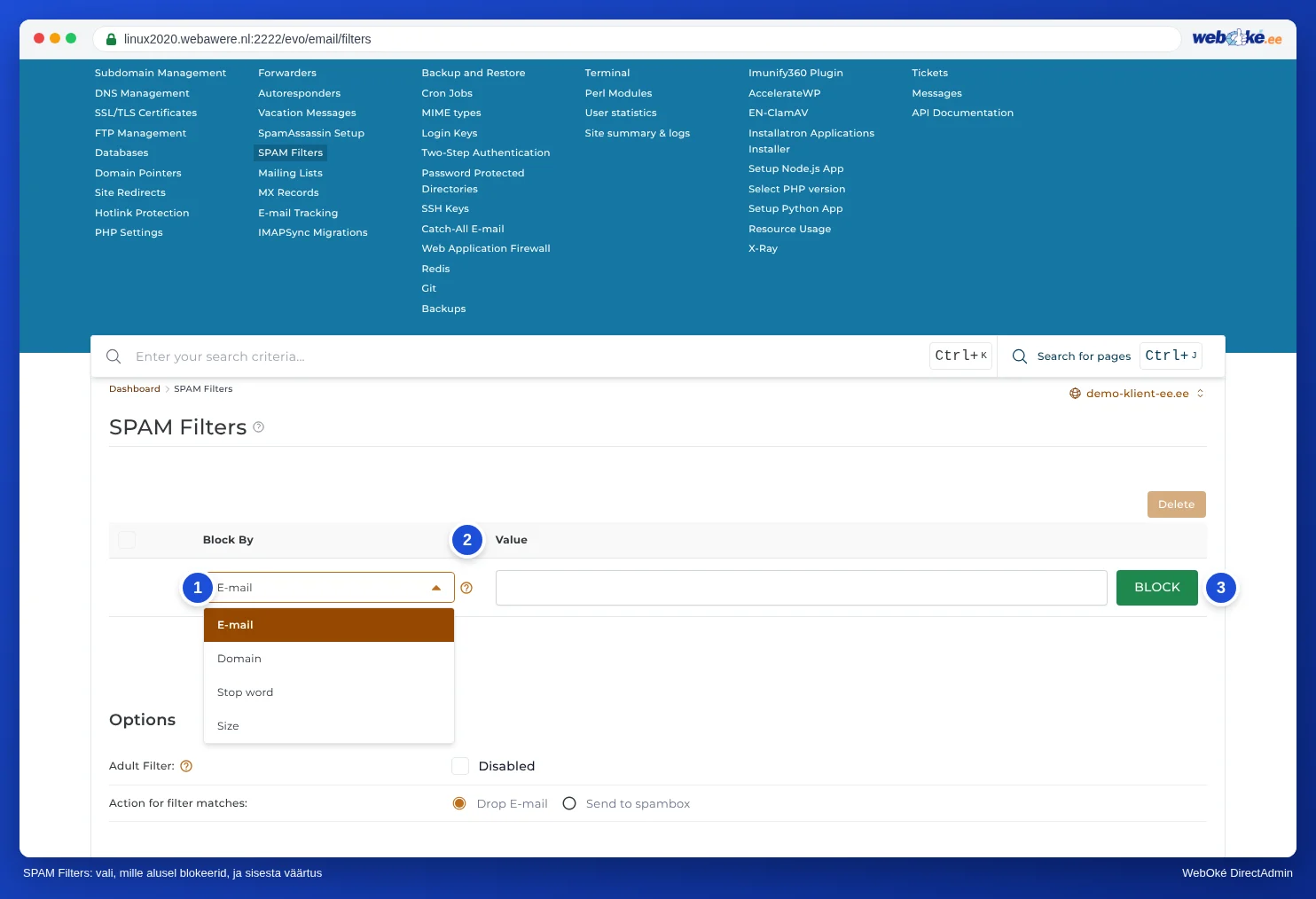Open Terminal from the top menu
The height and width of the screenshot is (899, 1316).
pyautogui.click(x=607, y=73)
